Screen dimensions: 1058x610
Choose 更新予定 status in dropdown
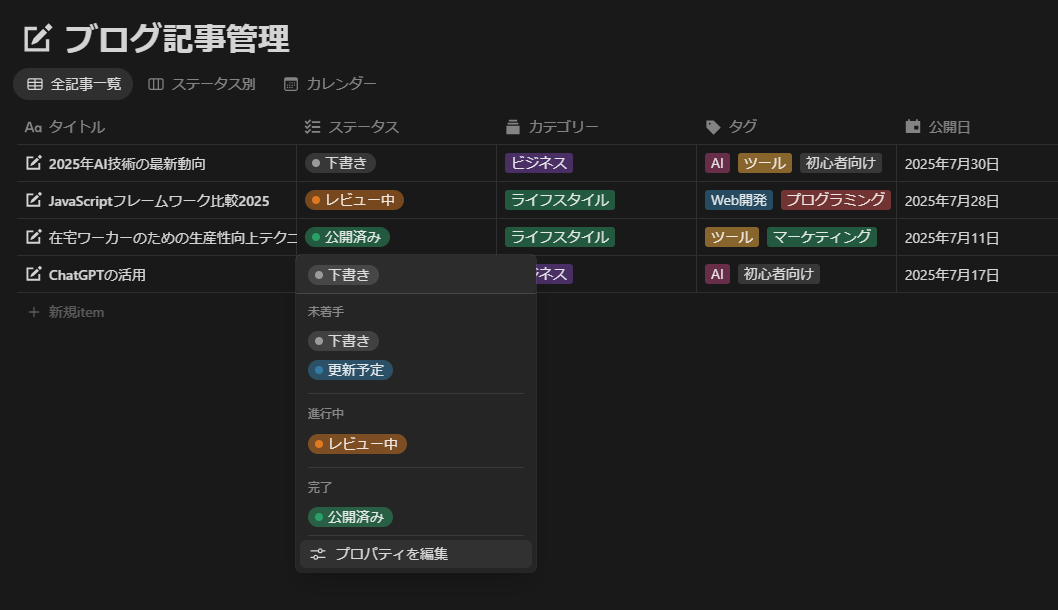[350, 370]
